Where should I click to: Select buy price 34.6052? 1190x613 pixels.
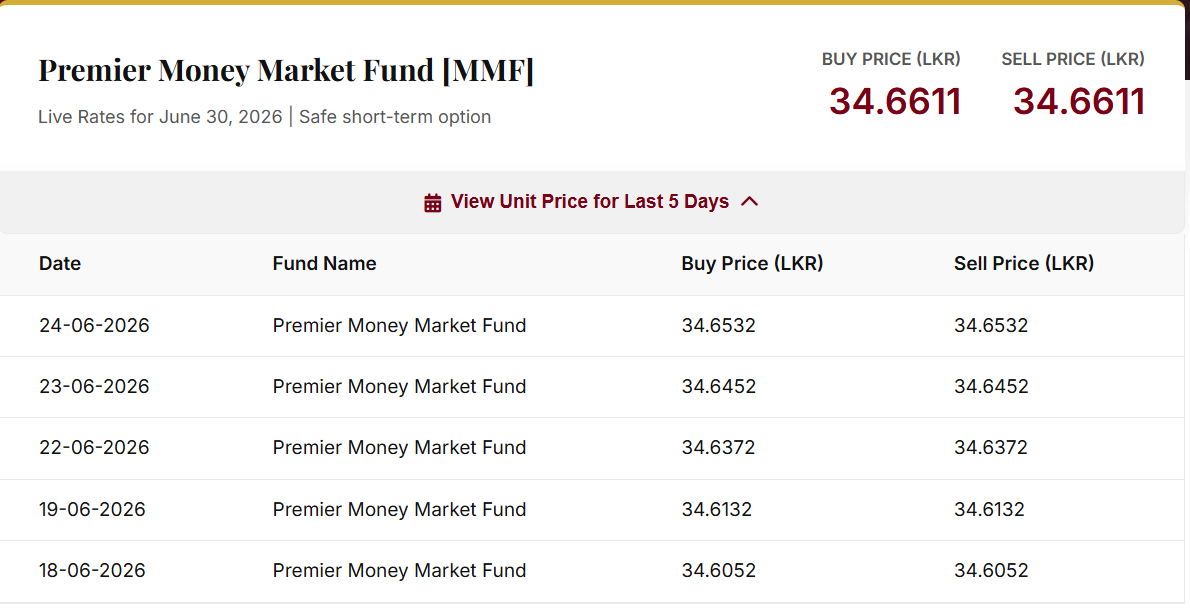coord(719,571)
